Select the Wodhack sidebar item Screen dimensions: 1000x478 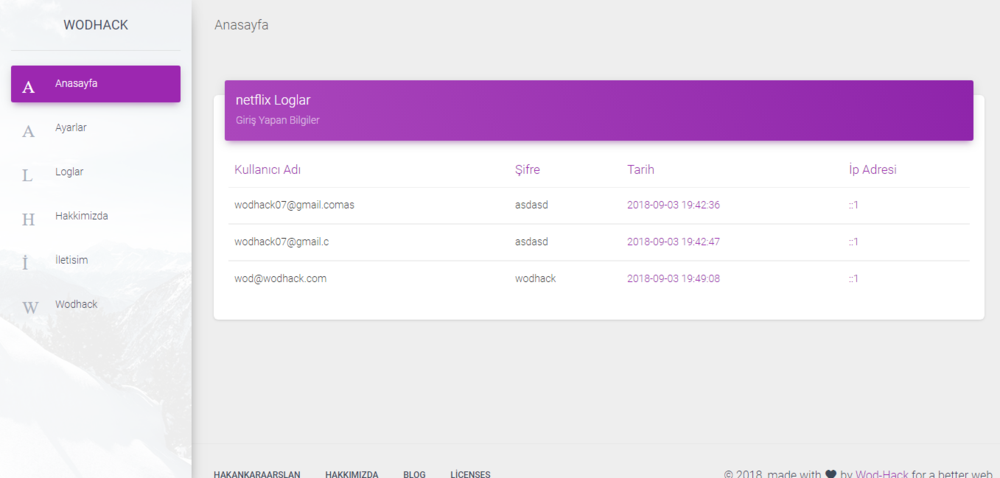(96, 304)
